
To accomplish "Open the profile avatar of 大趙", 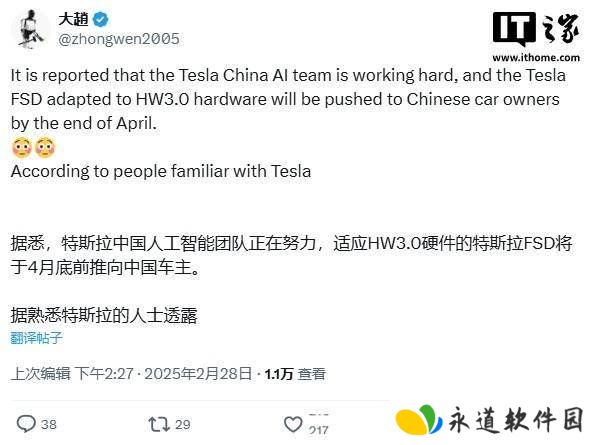I will [30, 29].
